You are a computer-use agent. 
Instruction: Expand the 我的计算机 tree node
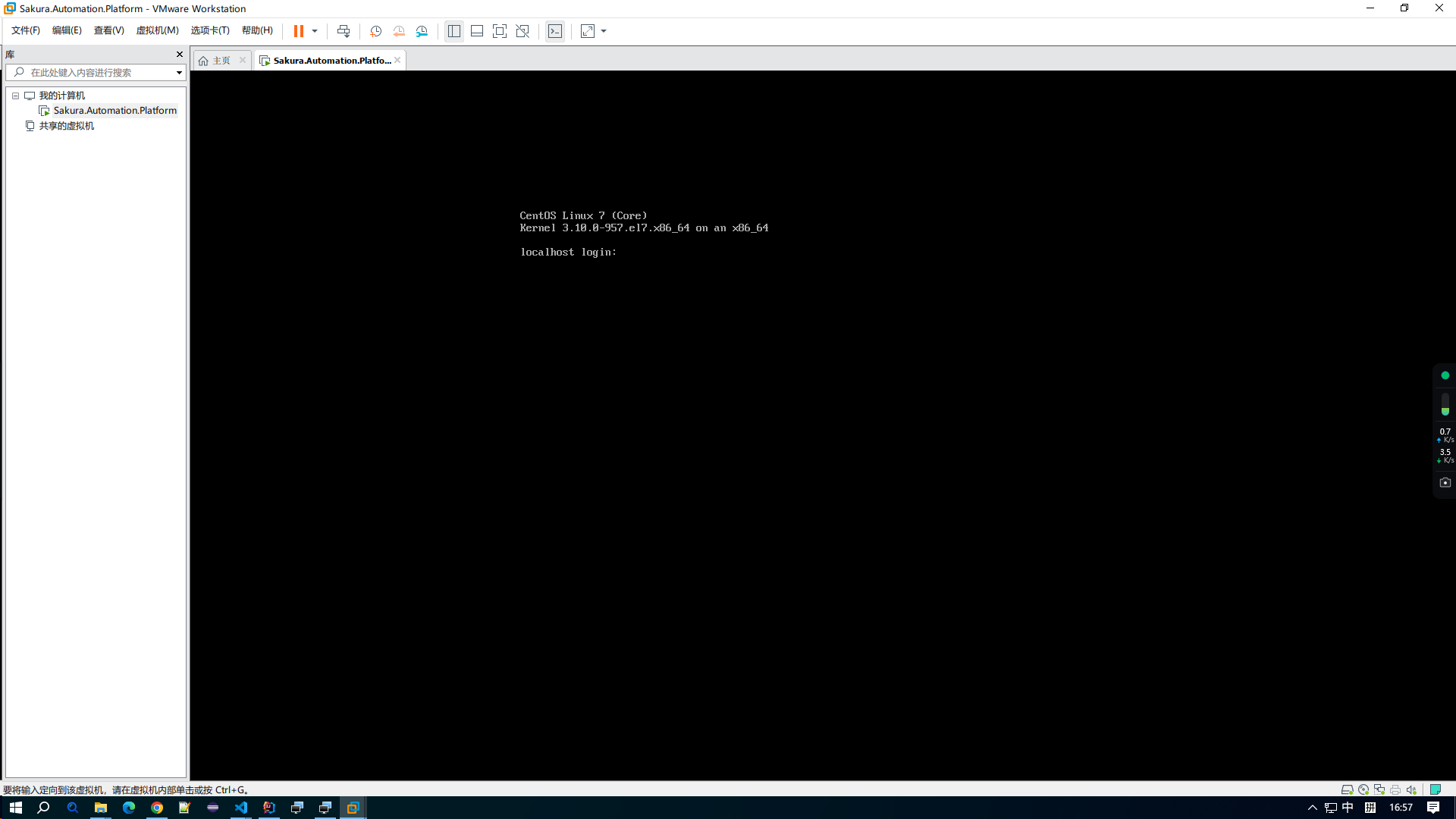pyautogui.click(x=15, y=95)
